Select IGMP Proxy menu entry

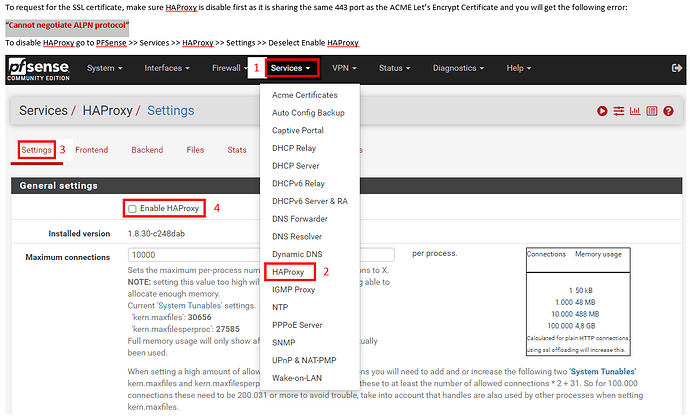(x=294, y=290)
